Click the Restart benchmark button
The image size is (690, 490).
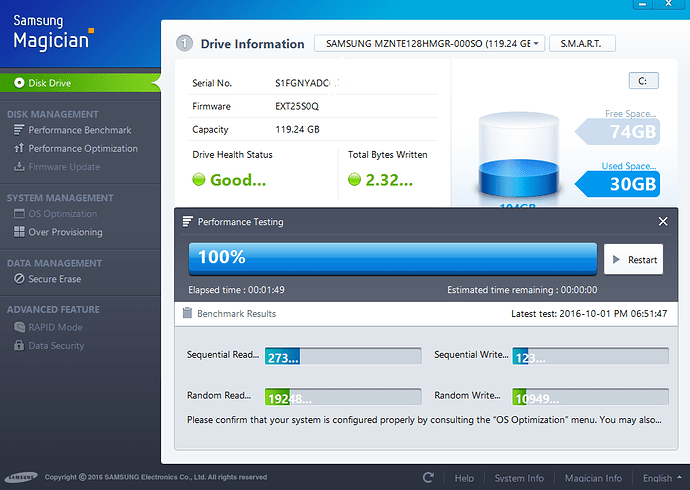[x=633, y=260]
